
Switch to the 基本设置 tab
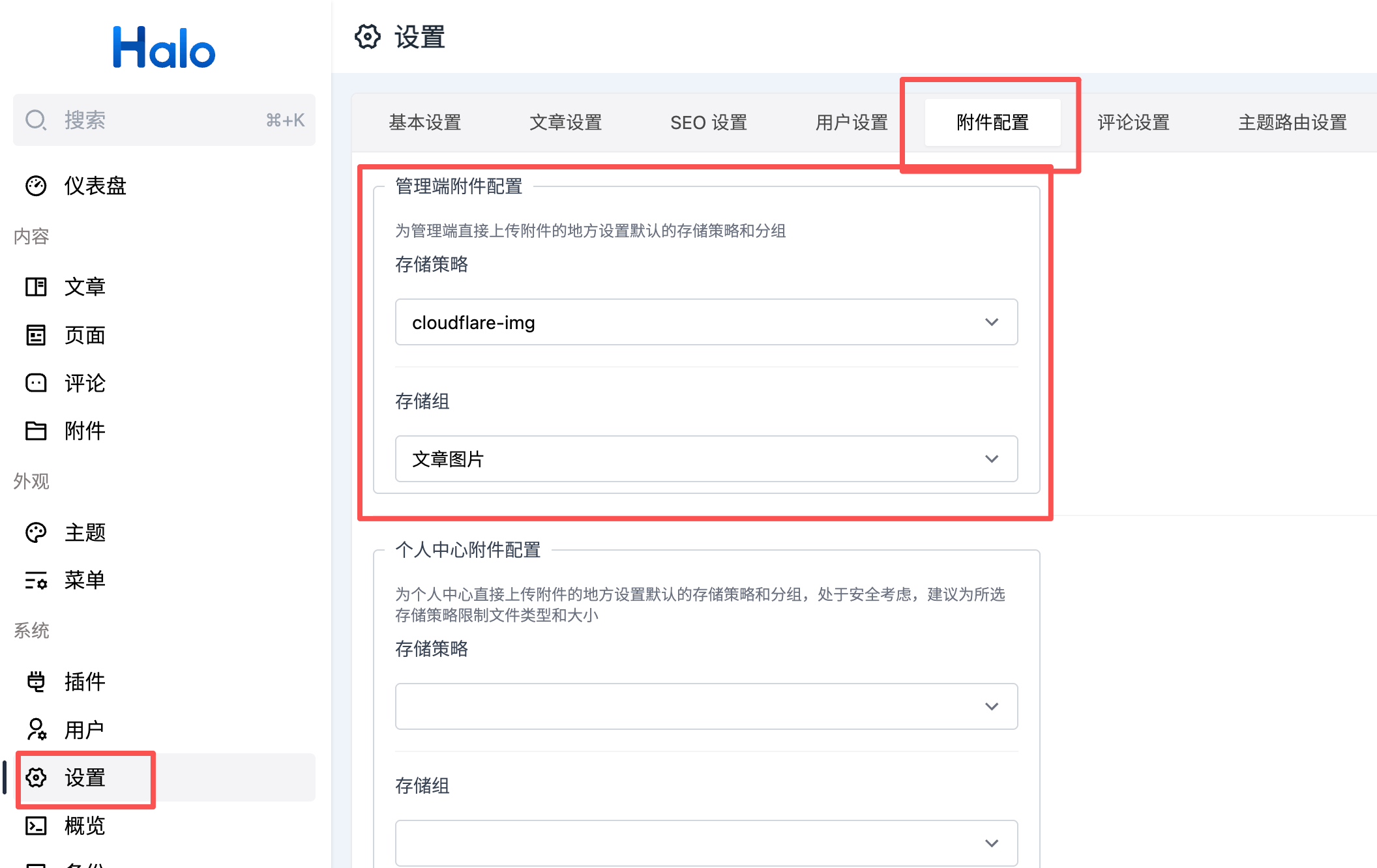click(425, 123)
